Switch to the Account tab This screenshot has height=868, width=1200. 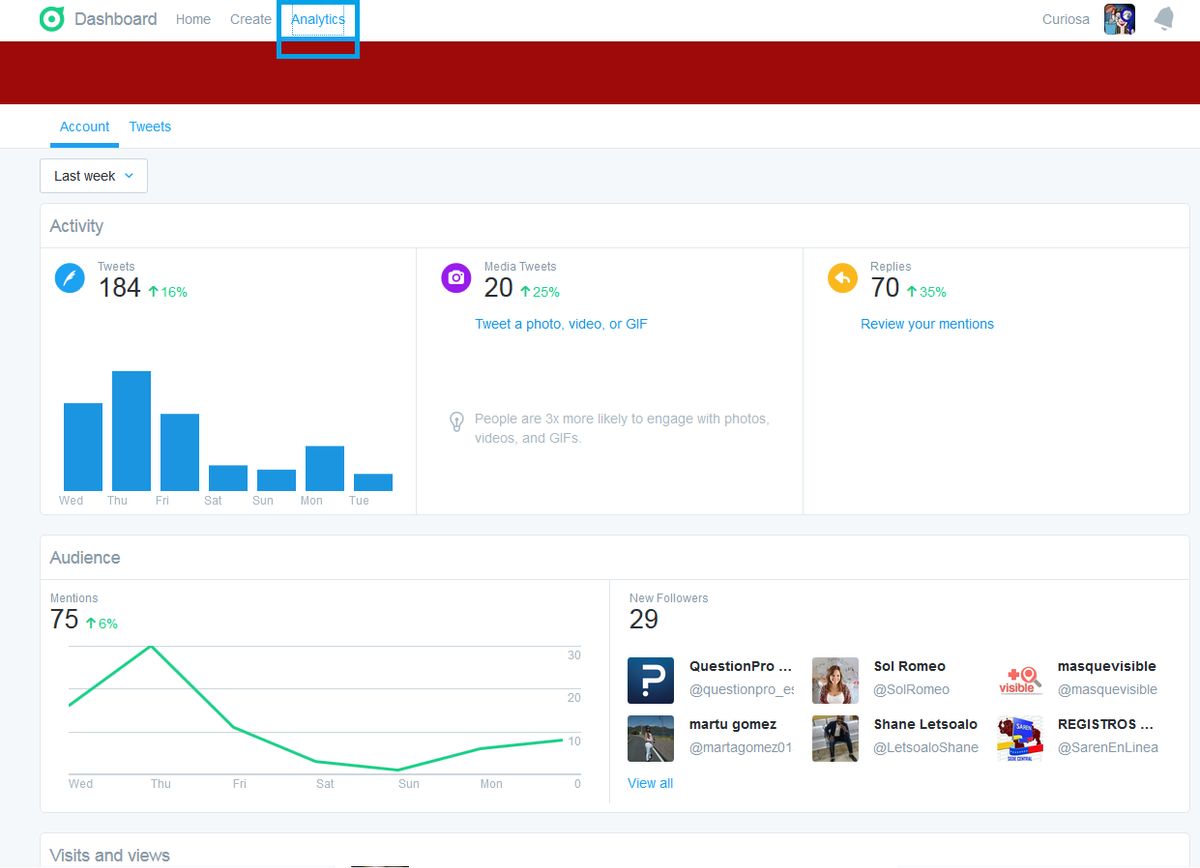coord(84,126)
